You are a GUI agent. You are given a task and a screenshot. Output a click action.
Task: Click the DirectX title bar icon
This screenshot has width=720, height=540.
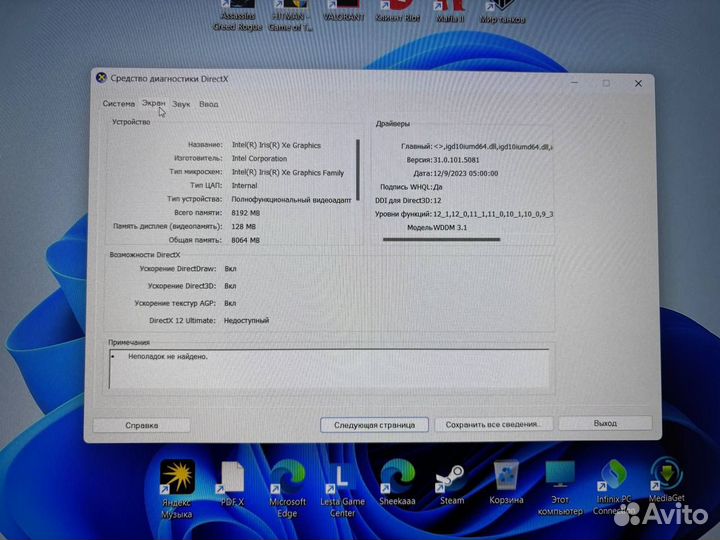[100, 78]
